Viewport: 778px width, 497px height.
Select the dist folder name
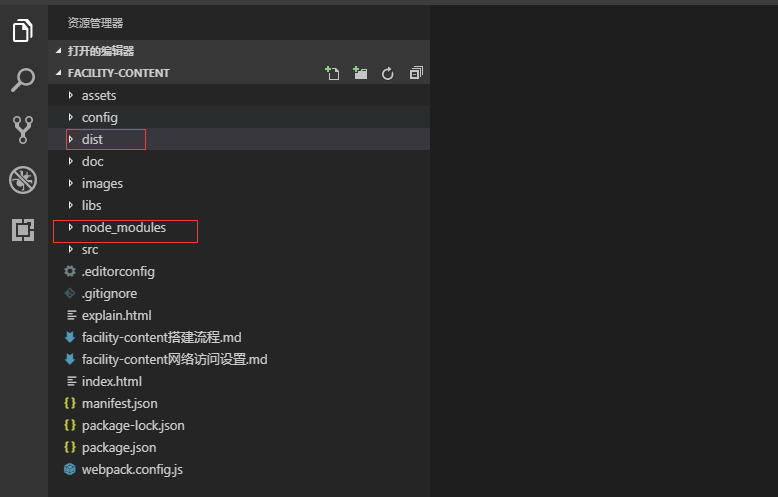92,139
